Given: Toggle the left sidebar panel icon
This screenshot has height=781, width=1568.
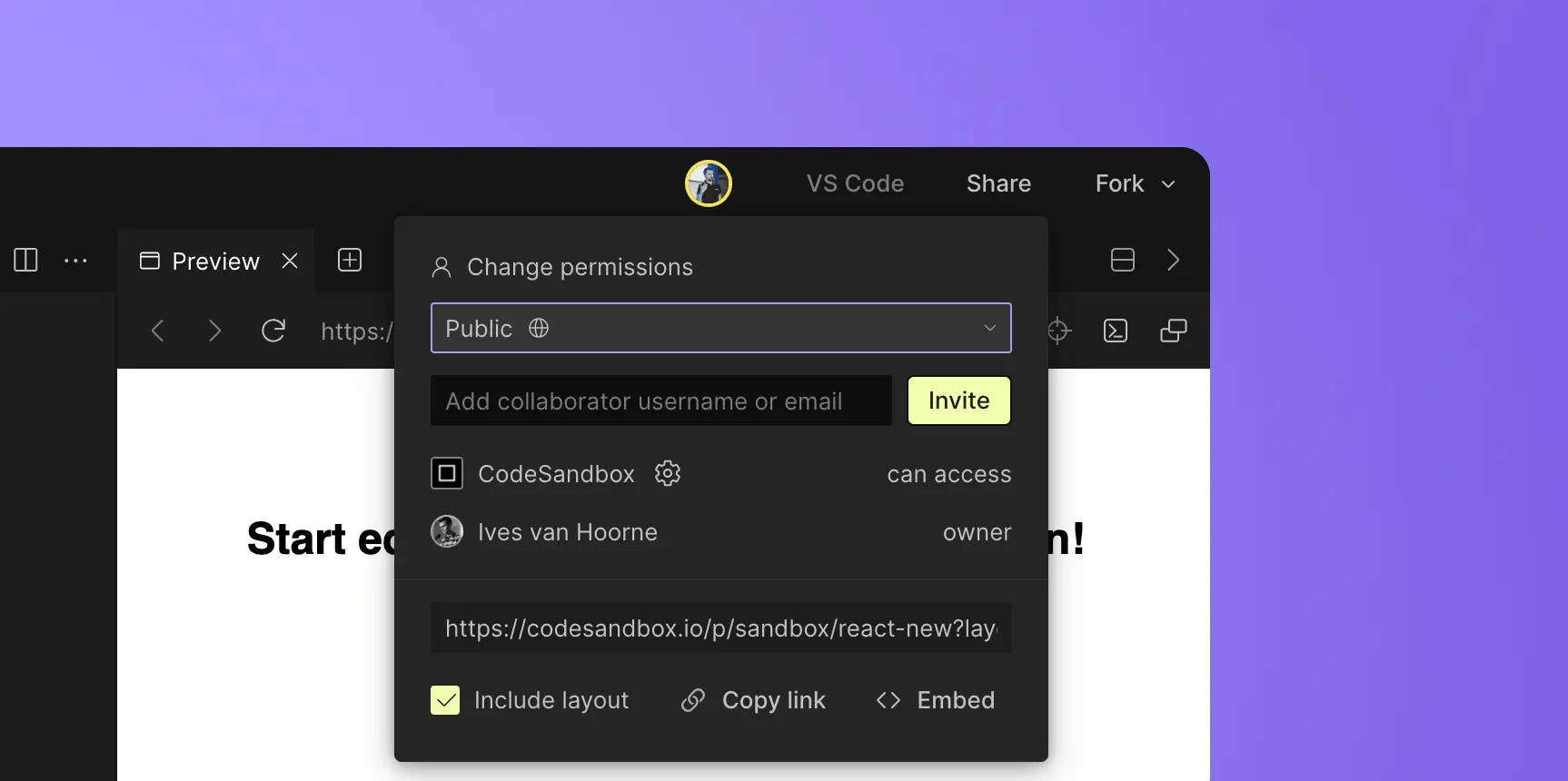Looking at the screenshot, I should 25,261.
